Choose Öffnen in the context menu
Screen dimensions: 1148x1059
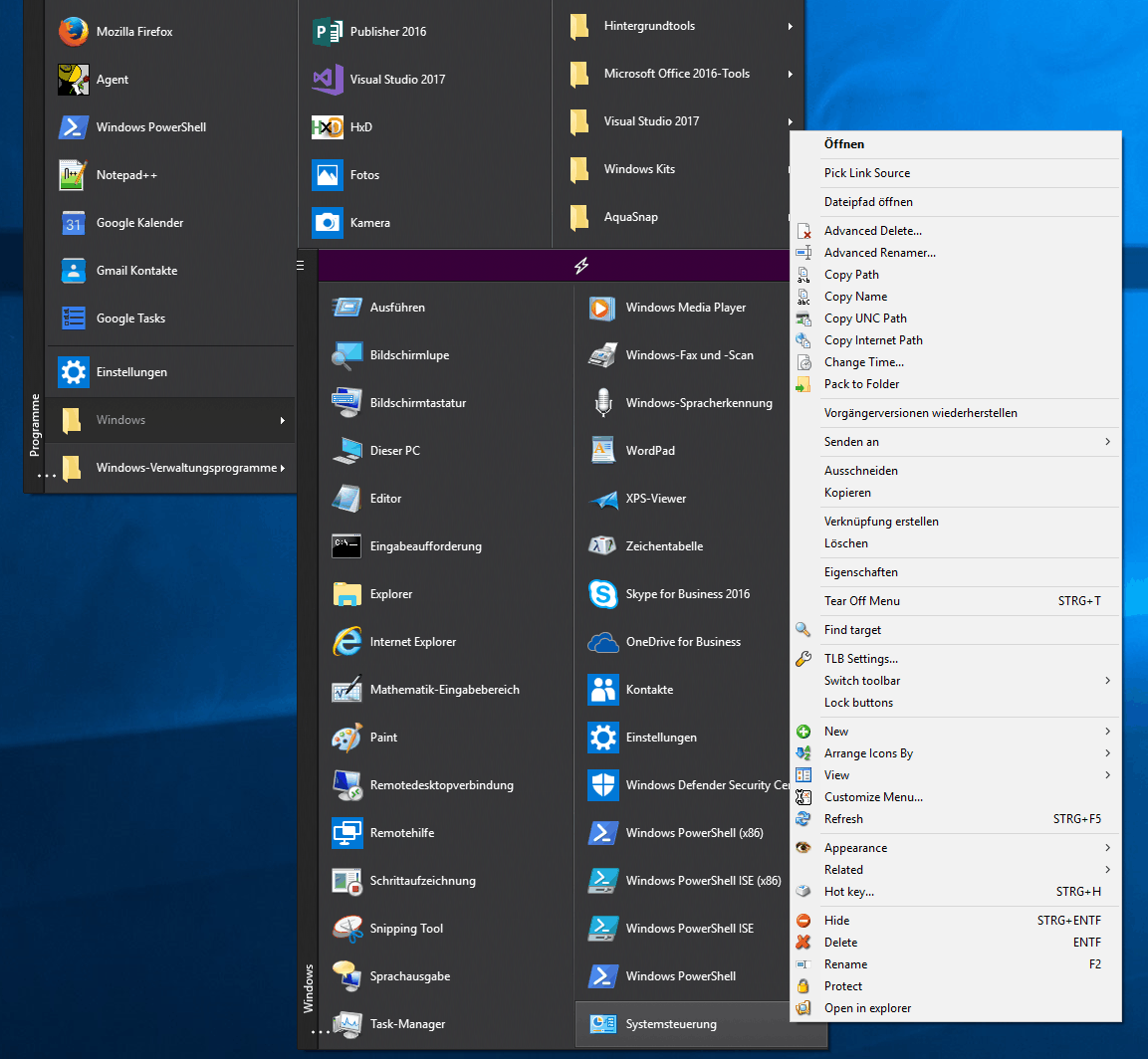[x=956, y=144]
